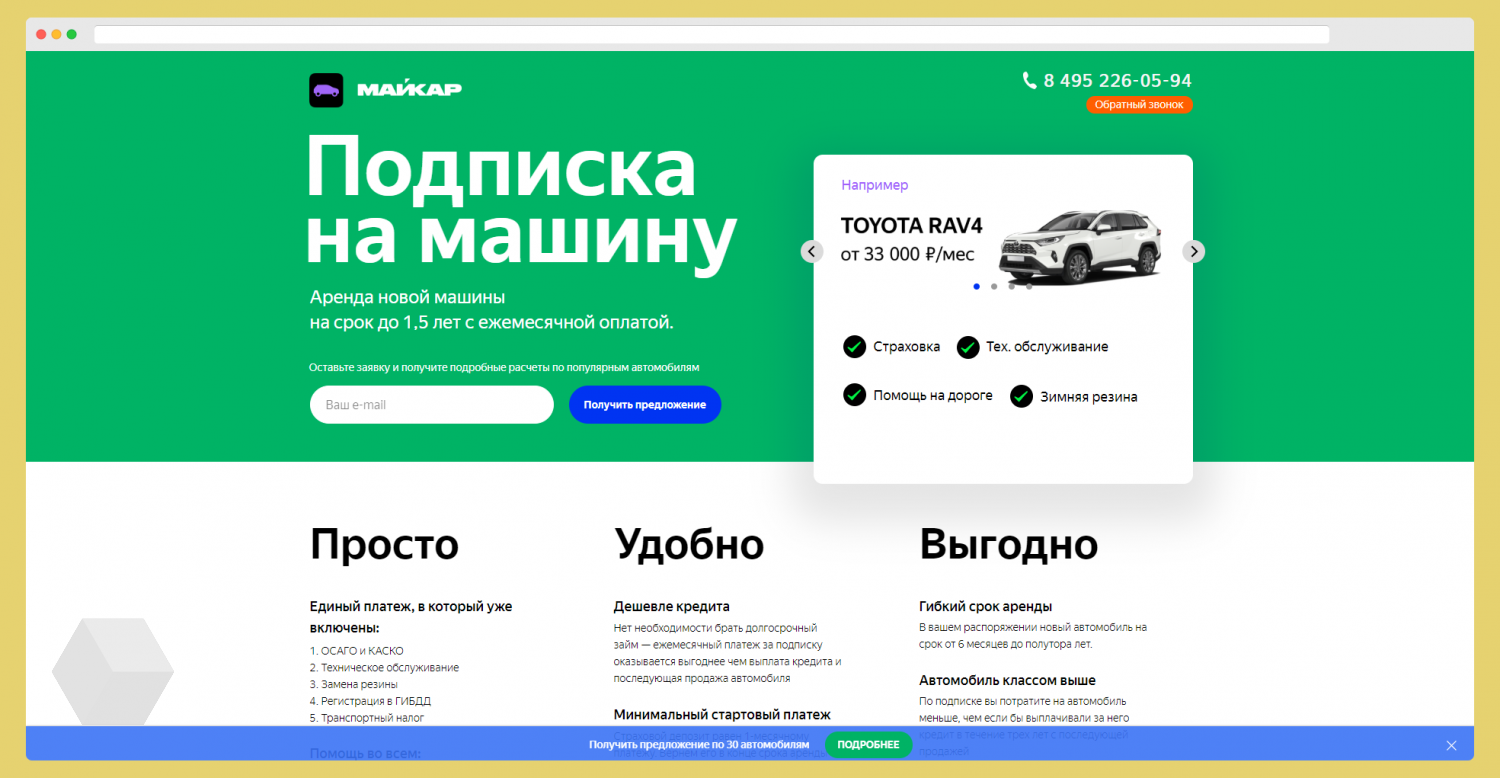The height and width of the screenshot is (778, 1500).
Task: Click the Зимняя резина checkmark icon
Action: 1021,396
